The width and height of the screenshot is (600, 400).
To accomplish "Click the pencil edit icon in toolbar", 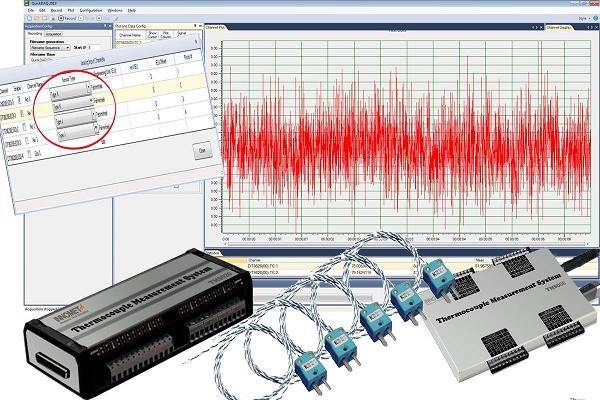I will 116,18.
